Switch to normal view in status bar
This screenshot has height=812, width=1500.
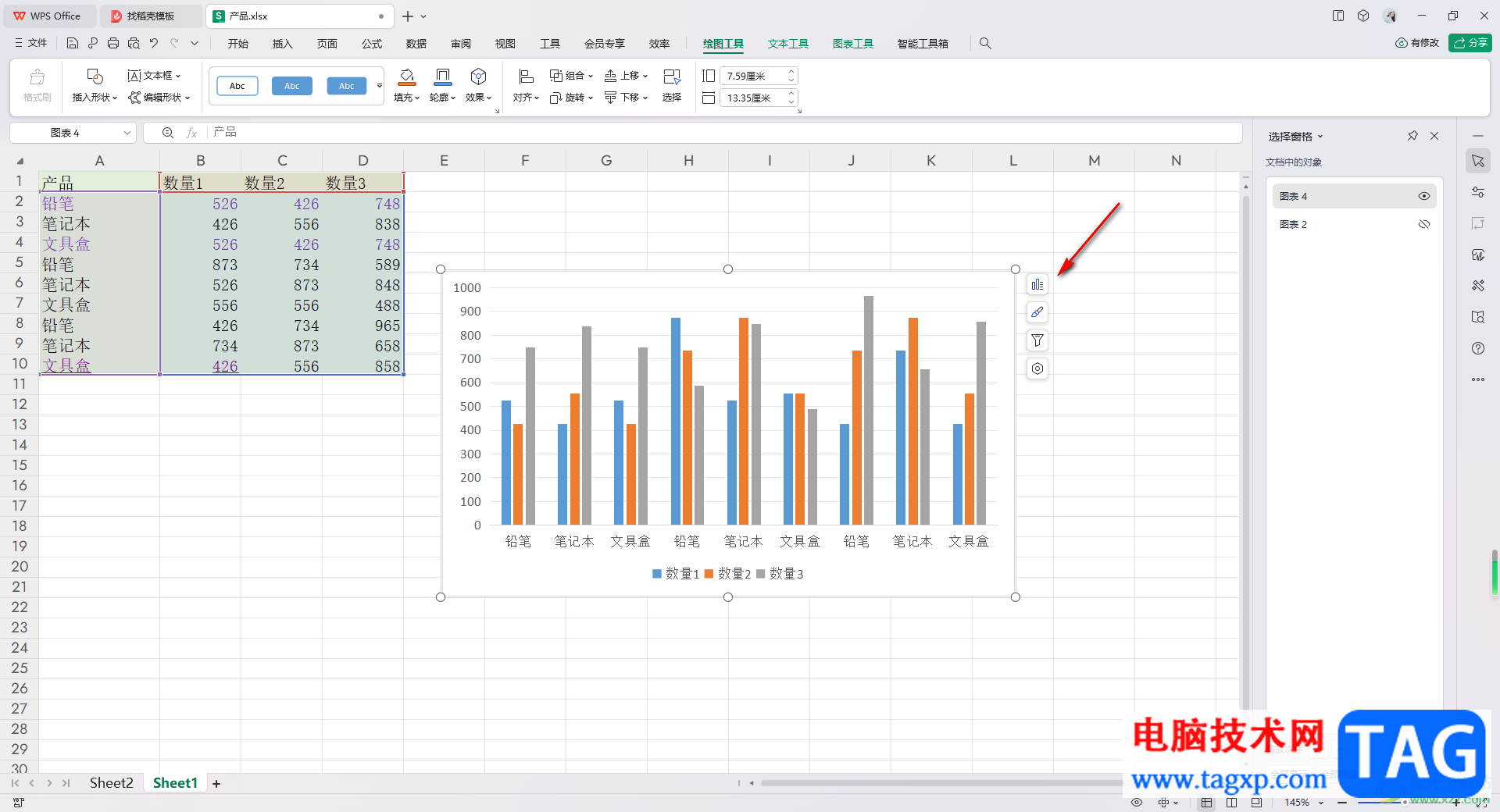[1207, 803]
